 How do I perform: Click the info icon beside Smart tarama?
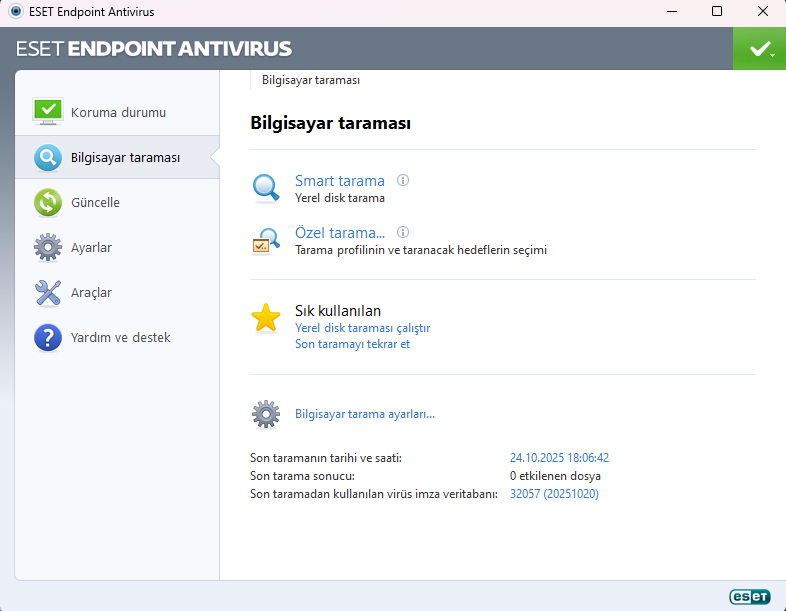(x=403, y=181)
